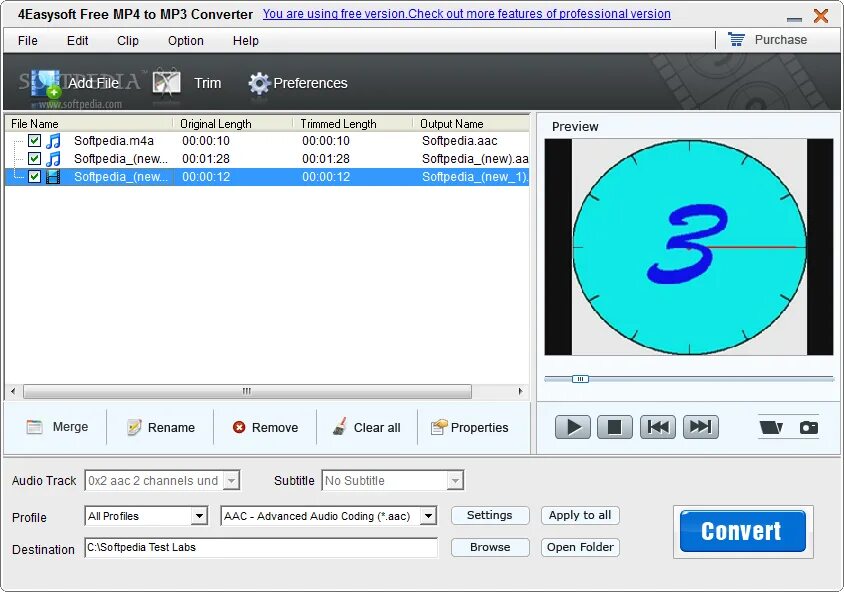
Task: Click the Purchase shopping cart icon
Action: click(736, 39)
